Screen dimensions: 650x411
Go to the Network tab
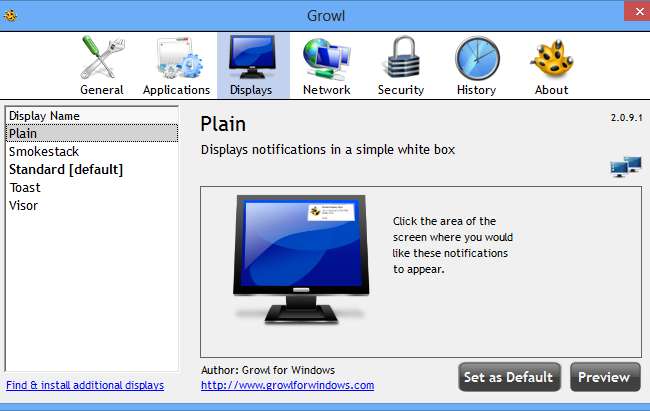327,66
